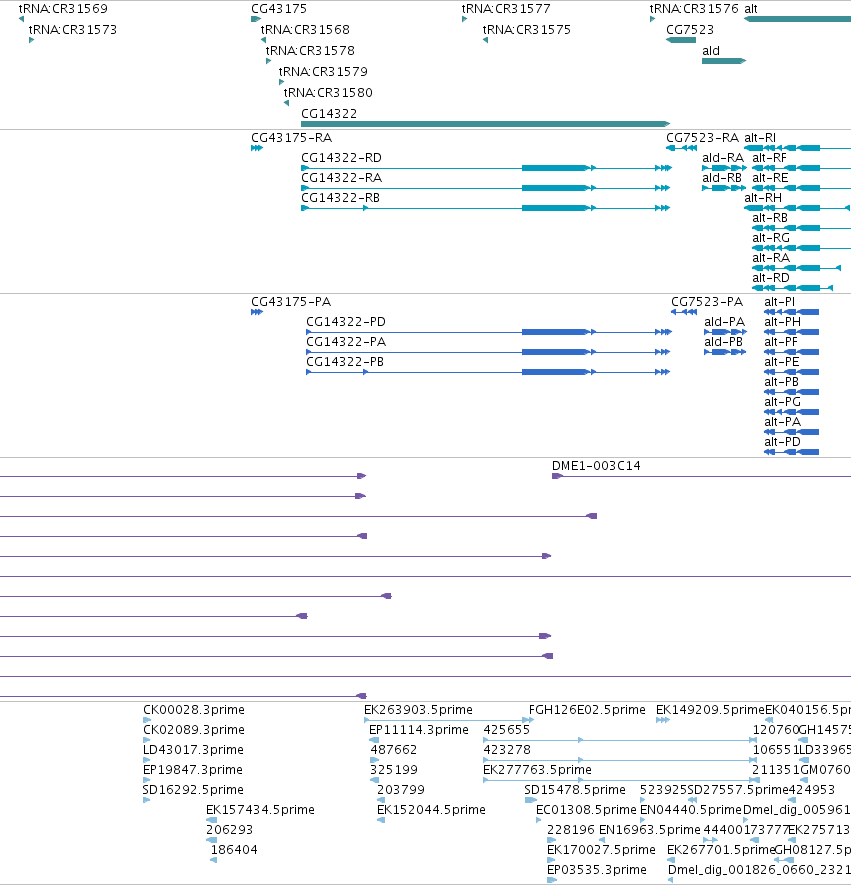
Task: Select alt-RD transcript label
Action: click(x=771, y=278)
